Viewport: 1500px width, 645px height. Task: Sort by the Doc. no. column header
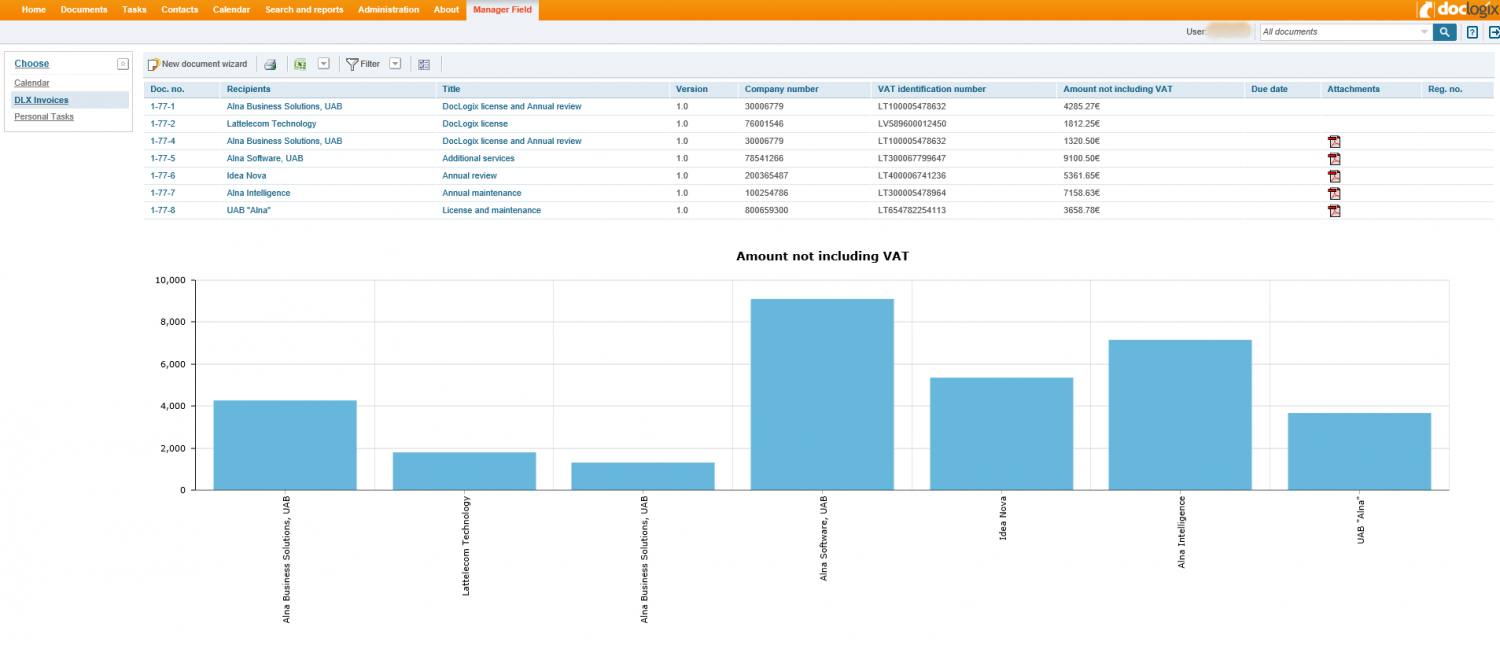coord(167,89)
